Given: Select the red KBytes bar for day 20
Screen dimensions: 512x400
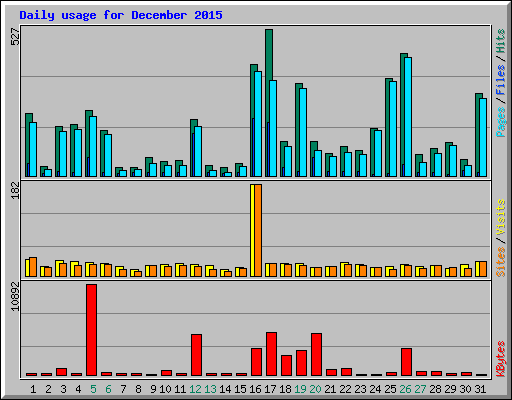Looking at the screenshot, I should (317, 354).
